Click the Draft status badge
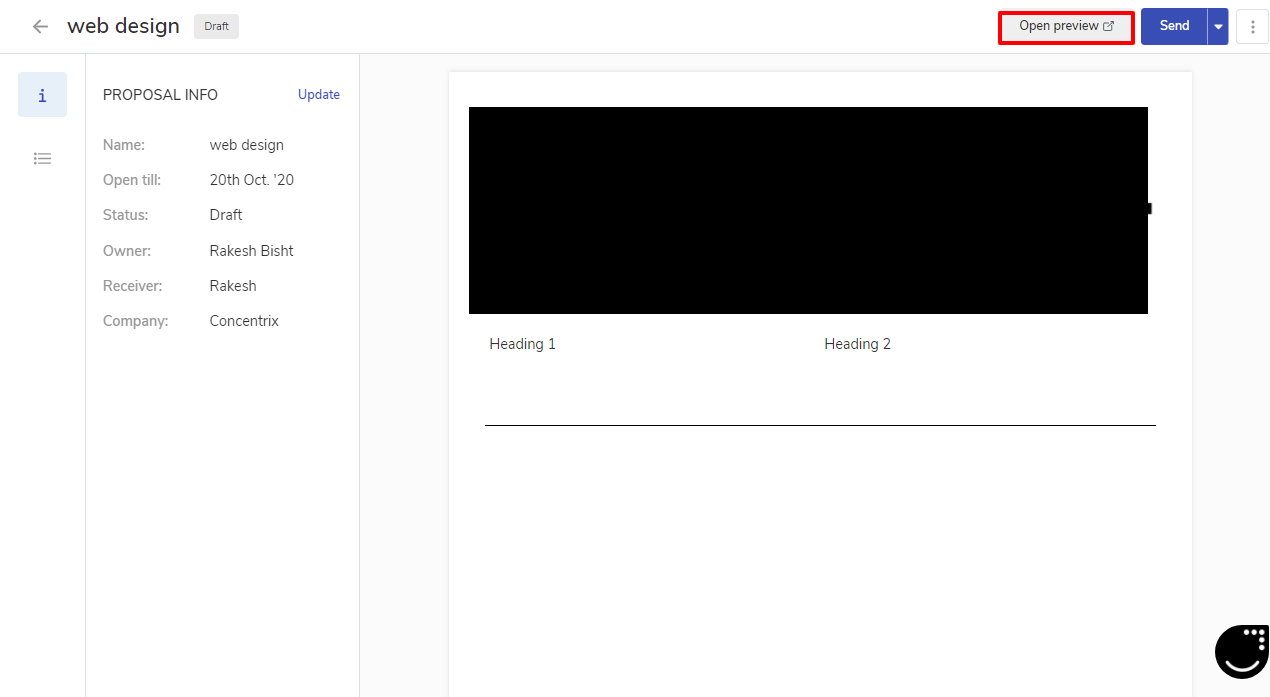The height and width of the screenshot is (697, 1270). point(216,26)
